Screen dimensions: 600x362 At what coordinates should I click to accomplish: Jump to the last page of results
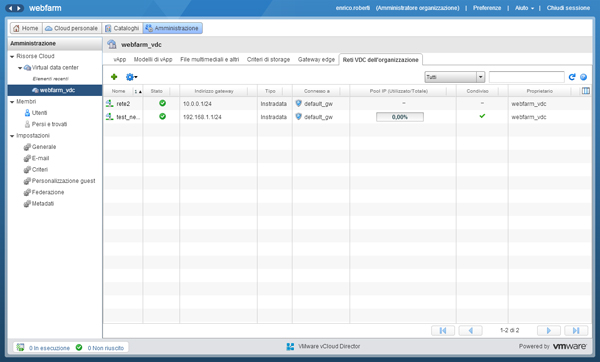tap(576, 330)
